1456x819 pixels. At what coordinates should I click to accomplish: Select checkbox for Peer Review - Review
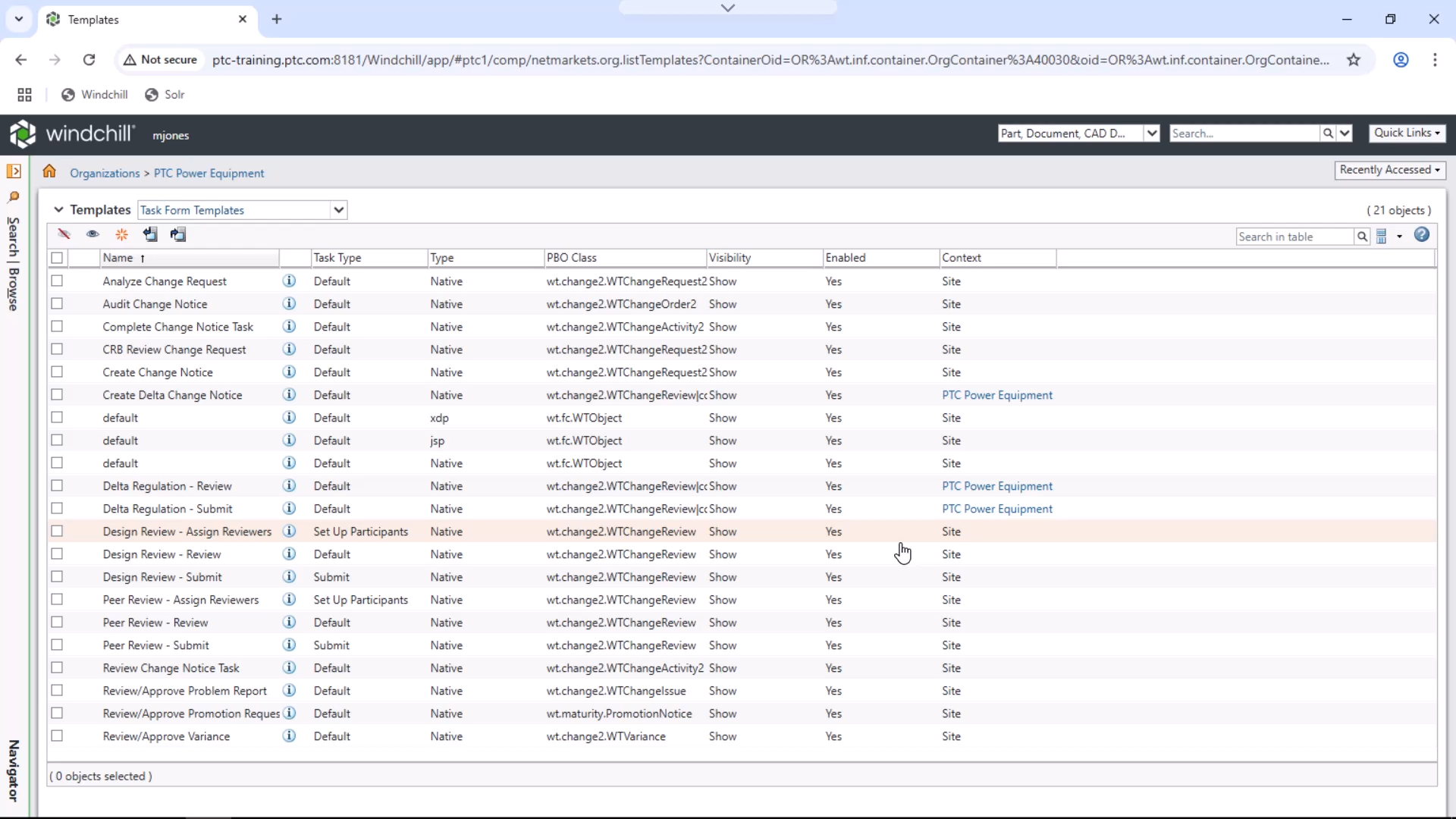pos(57,622)
